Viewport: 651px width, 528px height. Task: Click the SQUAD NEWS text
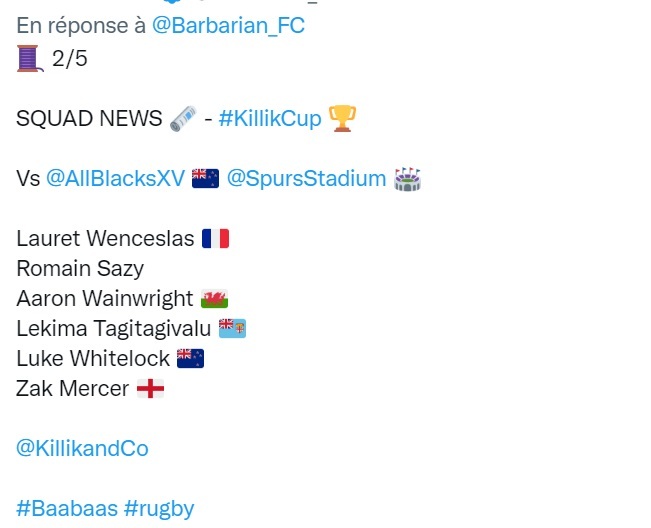[88, 119]
